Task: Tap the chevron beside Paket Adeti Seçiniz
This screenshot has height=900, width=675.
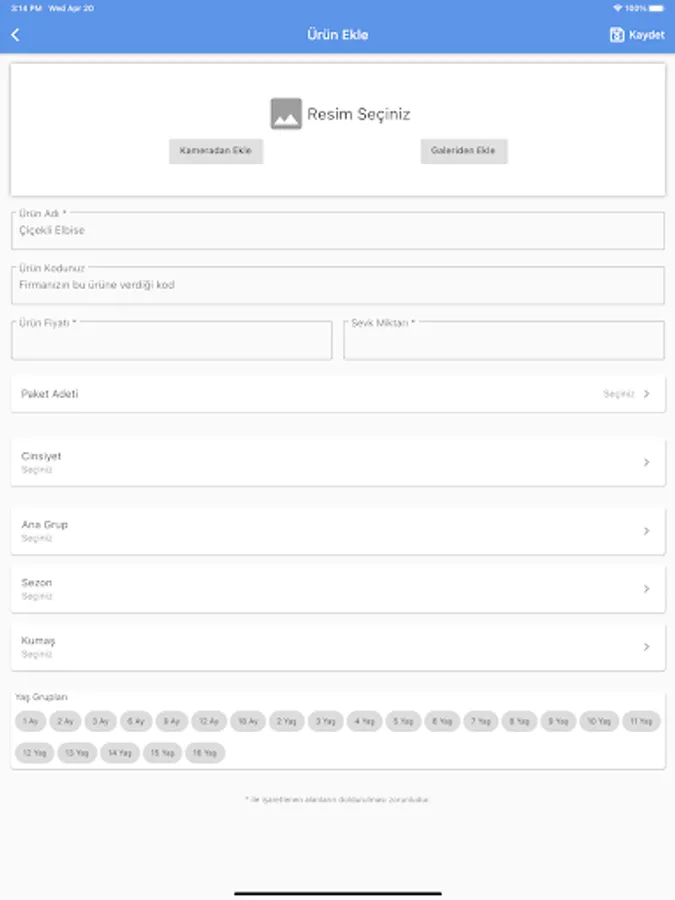Action: 647,394
